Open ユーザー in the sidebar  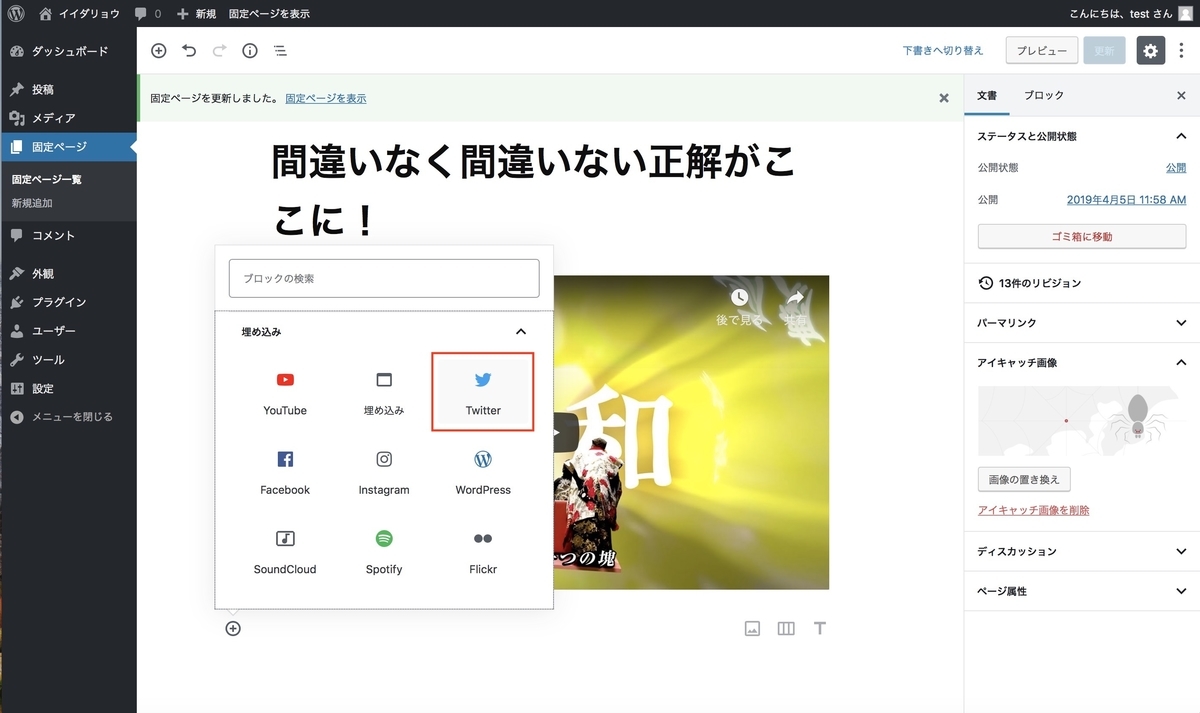point(68,331)
